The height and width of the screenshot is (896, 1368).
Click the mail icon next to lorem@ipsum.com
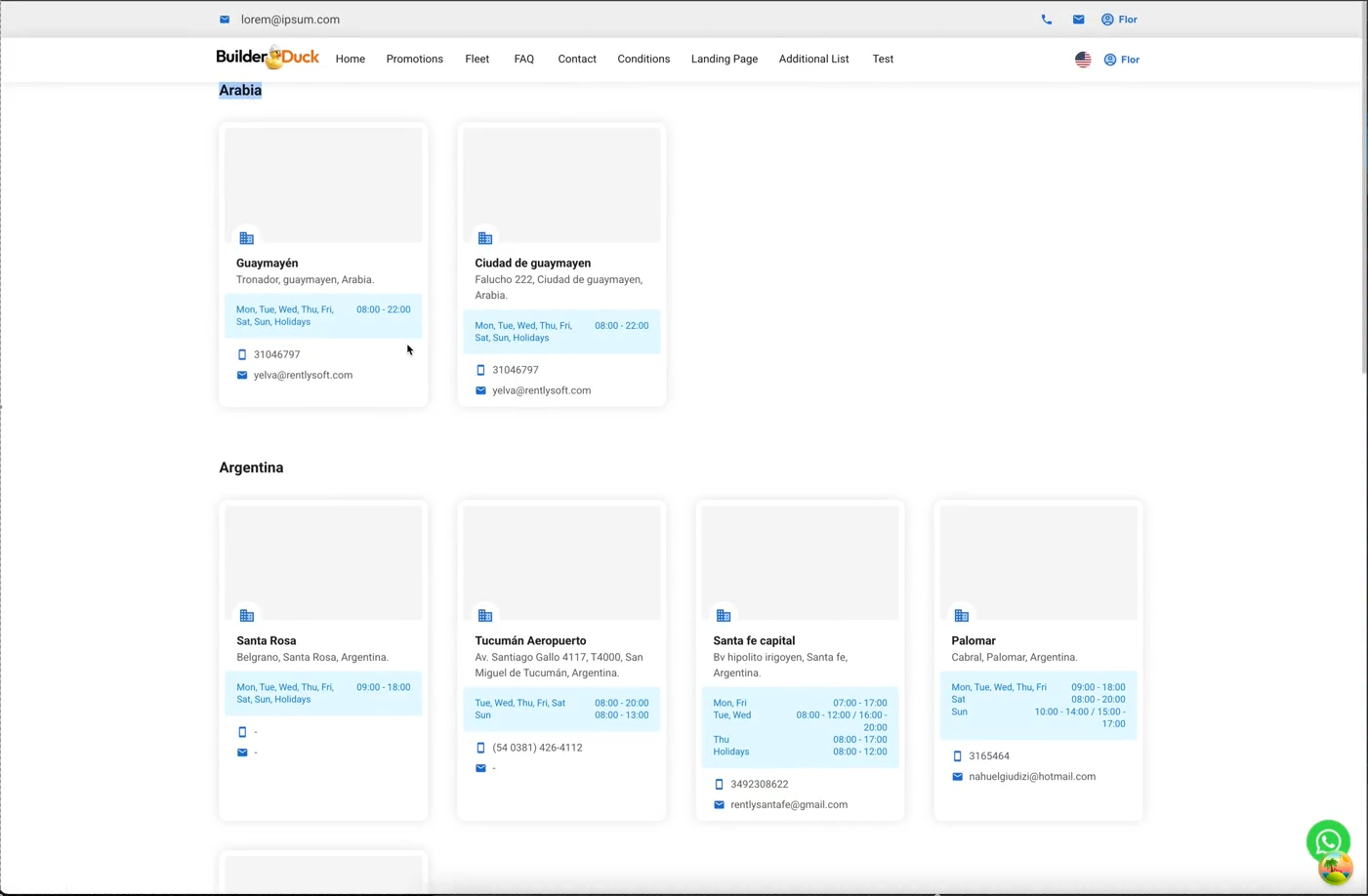tap(225, 20)
